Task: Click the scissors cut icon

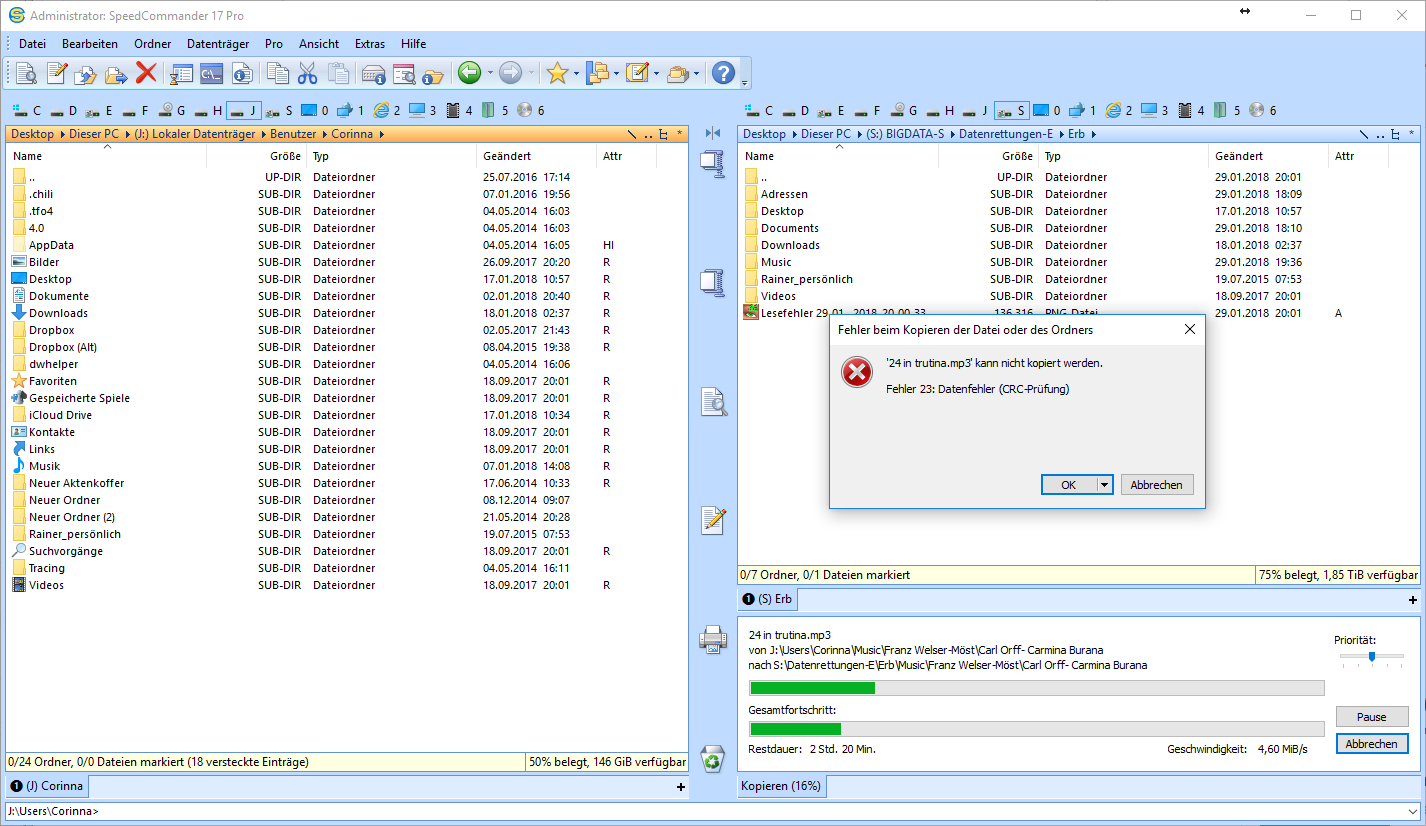Action: click(307, 73)
